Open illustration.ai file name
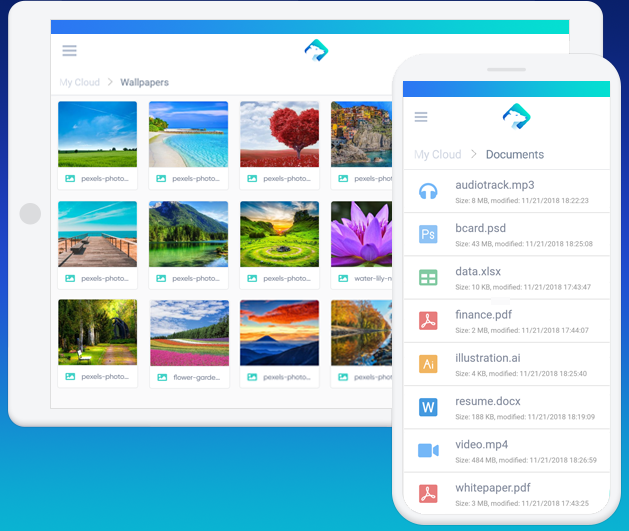This screenshot has height=531, width=629. pyautogui.click(x=488, y=358)
